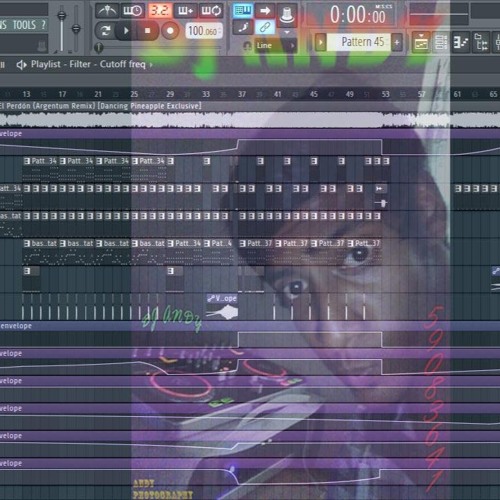Arm recording with the record button
Viewport: 500px width, 500px height.
[x=170, y=31]
